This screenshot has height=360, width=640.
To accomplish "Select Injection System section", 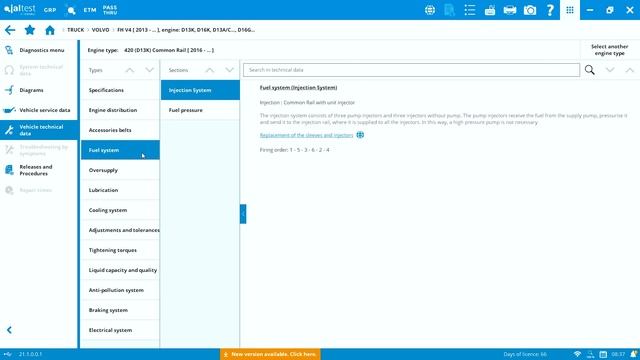I will pyautogui.click(x=200, y=90).
